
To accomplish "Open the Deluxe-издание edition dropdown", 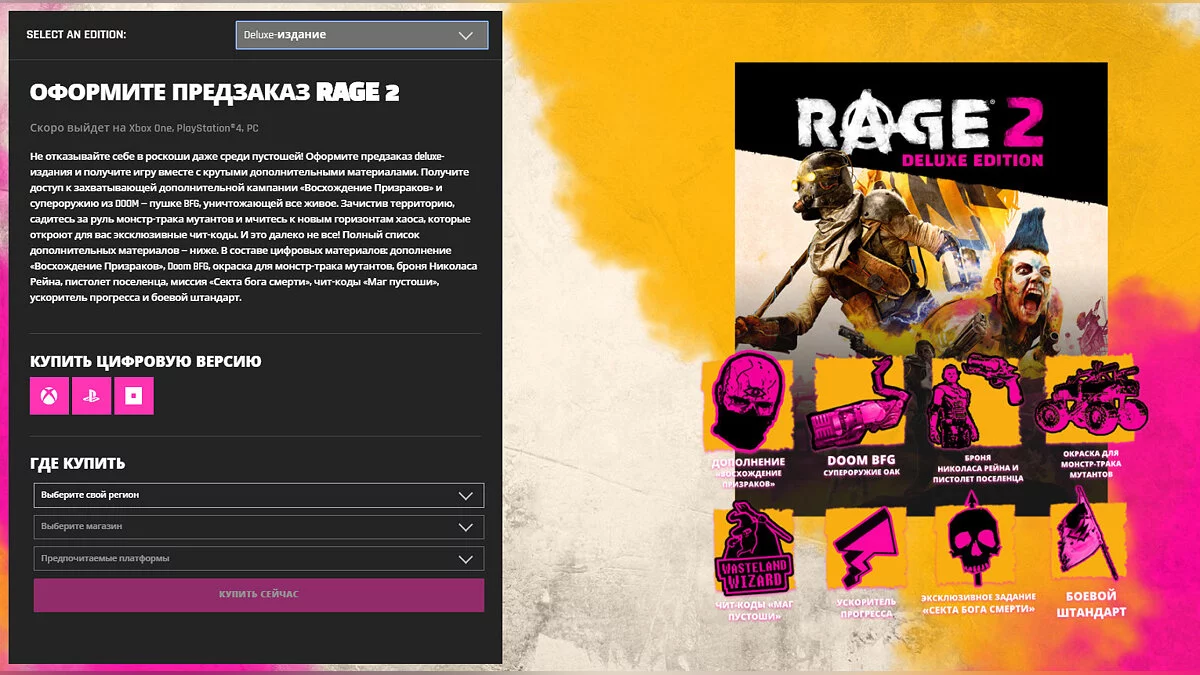I will pyautogui.click(x=362, y=35).
